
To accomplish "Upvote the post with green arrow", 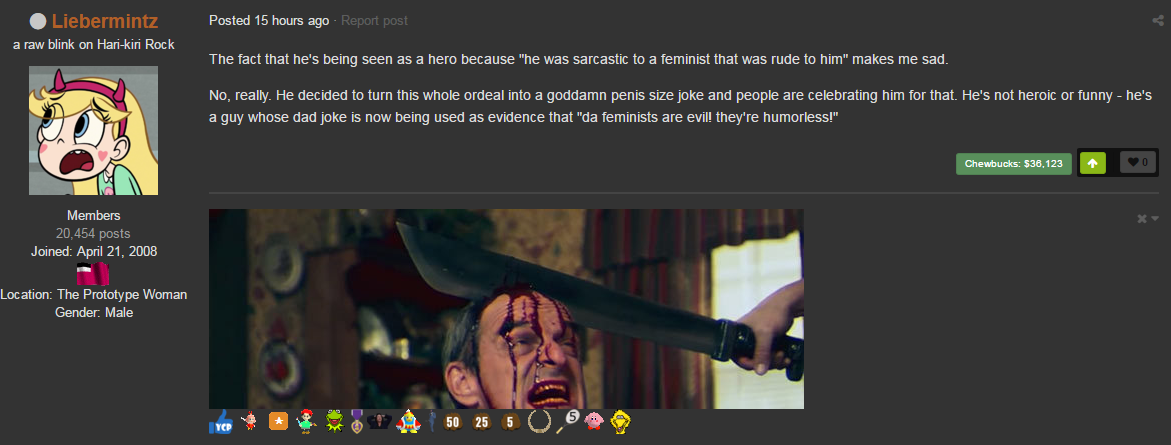I will [1092, 164].
